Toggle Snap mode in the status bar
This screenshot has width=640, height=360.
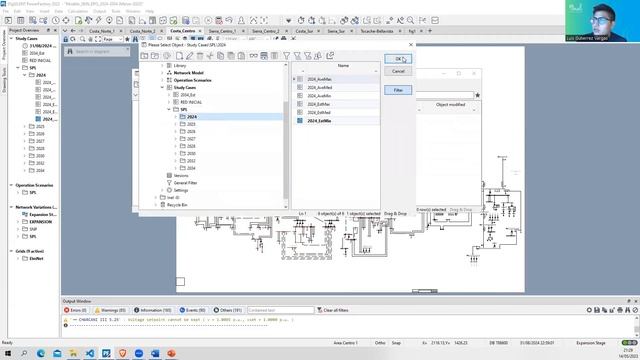396,343
